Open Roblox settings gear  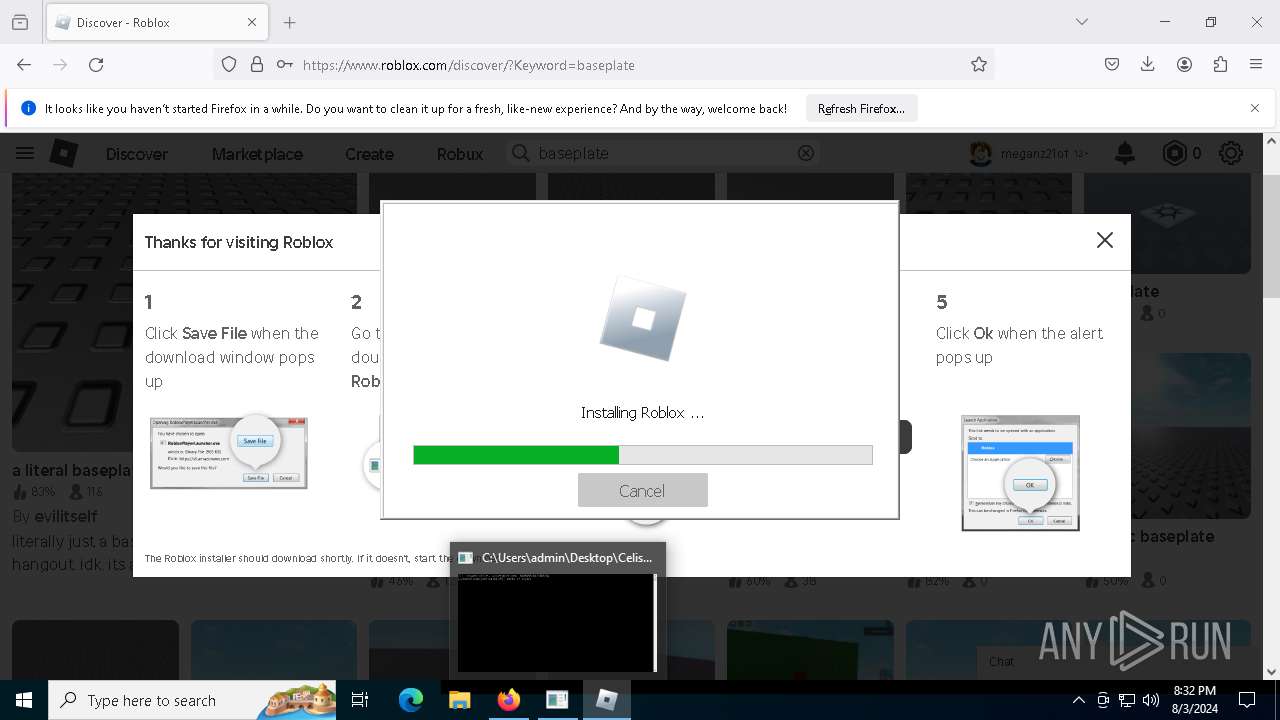click(1231, 153)
